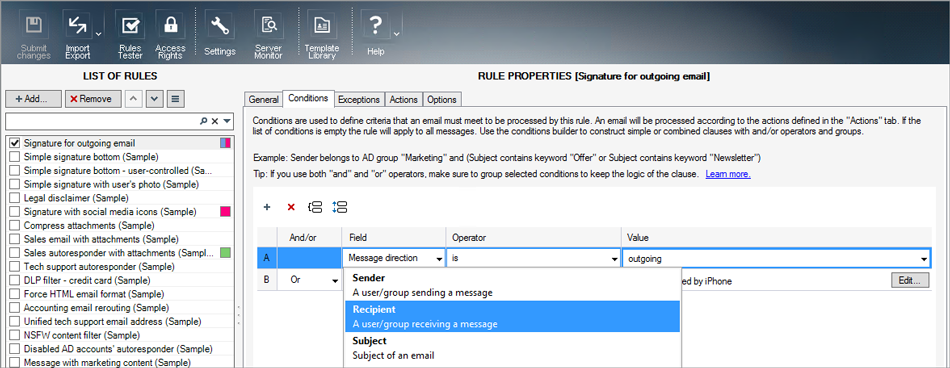Screen dimensions: 950x368
Task: Switch to the Exceptions tab
Action: point(359,99)
